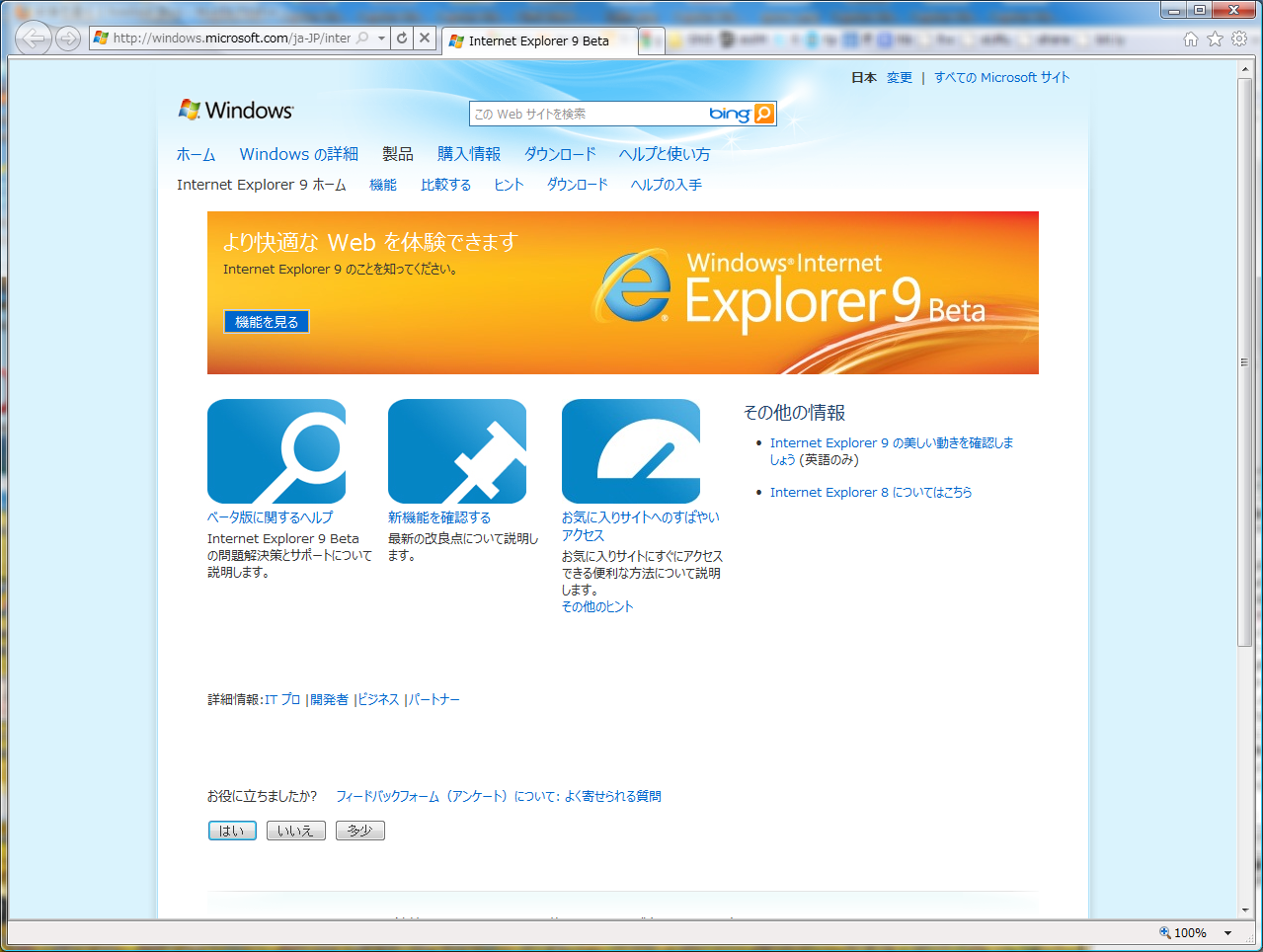Open the ヒント sub-navigation link
This screenshot has width=1263, height=952.
coord(509,185)
